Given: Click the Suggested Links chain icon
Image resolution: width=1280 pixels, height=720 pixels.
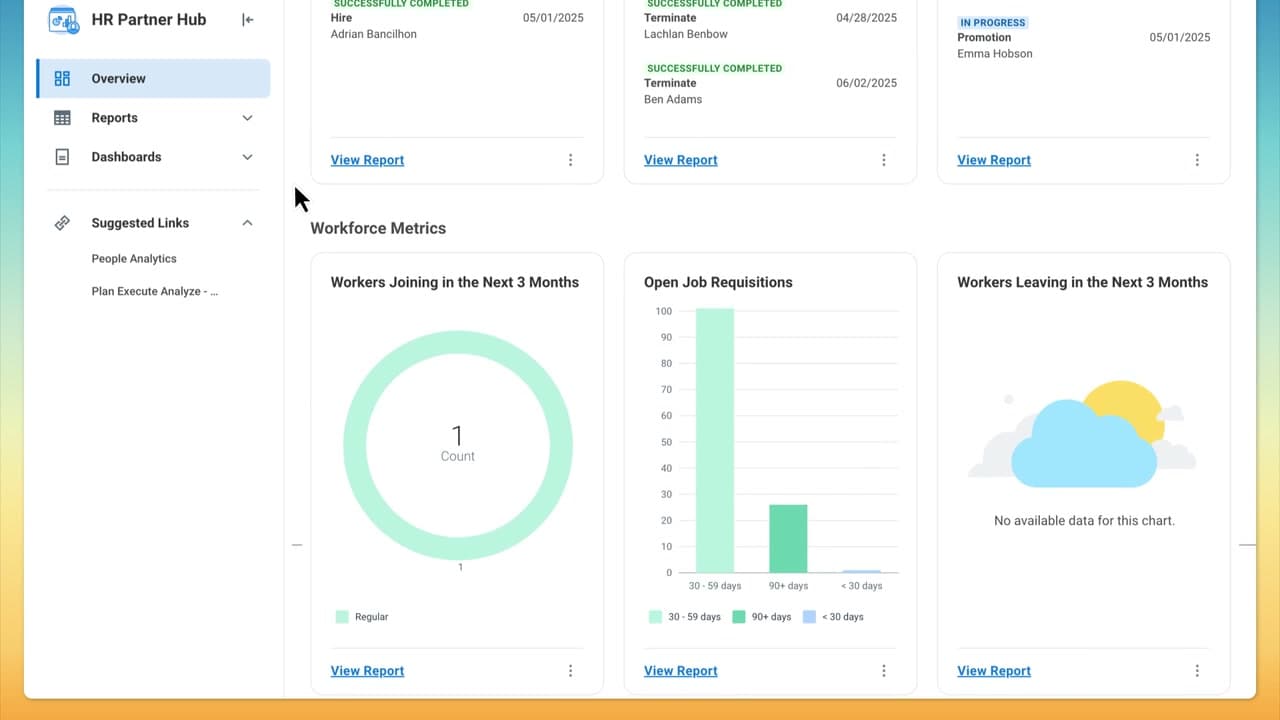Looking at the screenshot, I should 62,223.
